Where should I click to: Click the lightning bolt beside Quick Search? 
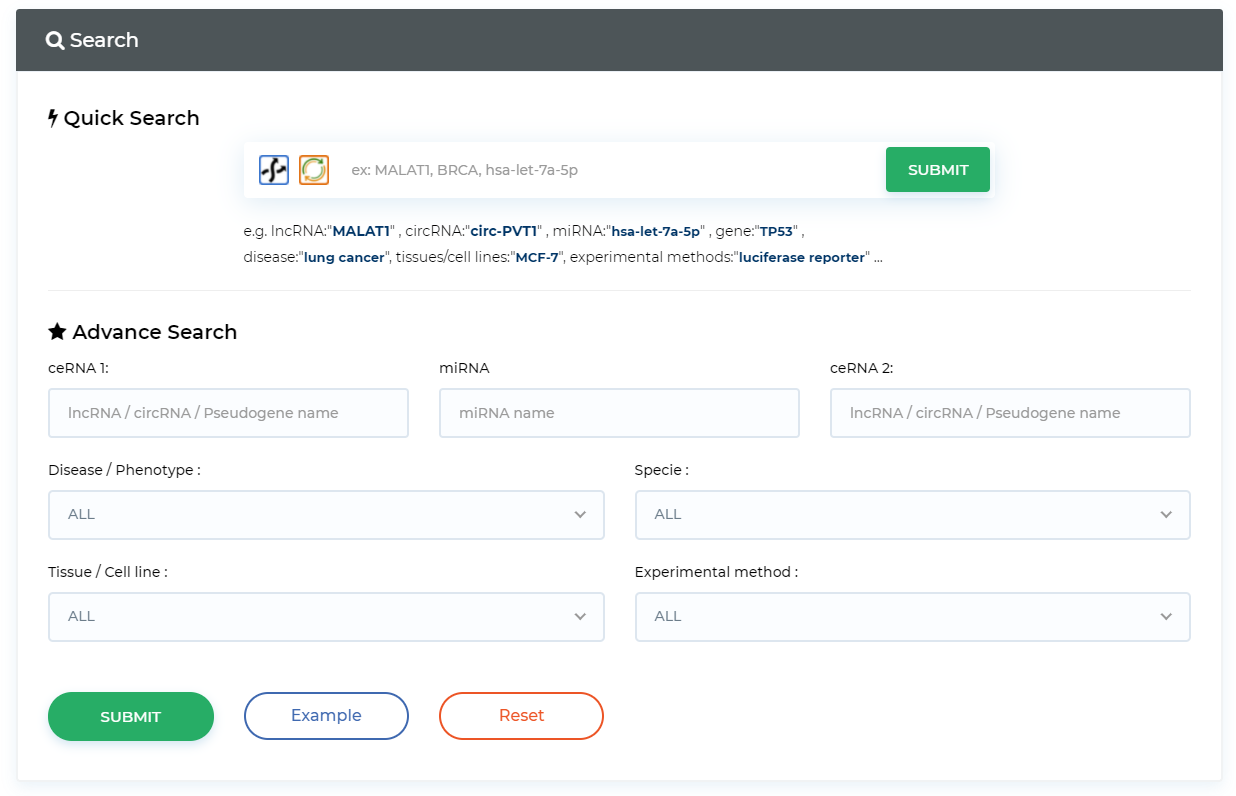pos(53,118)
